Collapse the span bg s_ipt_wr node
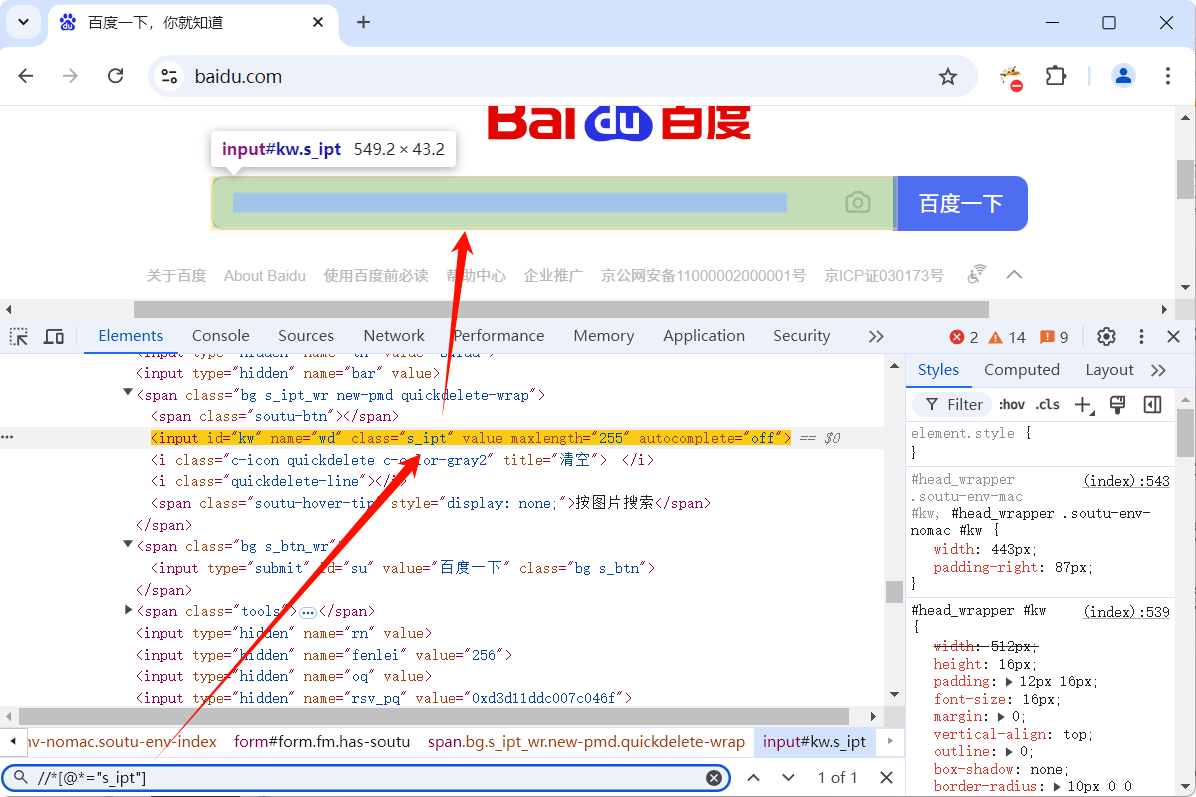Image resolution: width=1196 pixels, height=797 pixels. (127, 393)
